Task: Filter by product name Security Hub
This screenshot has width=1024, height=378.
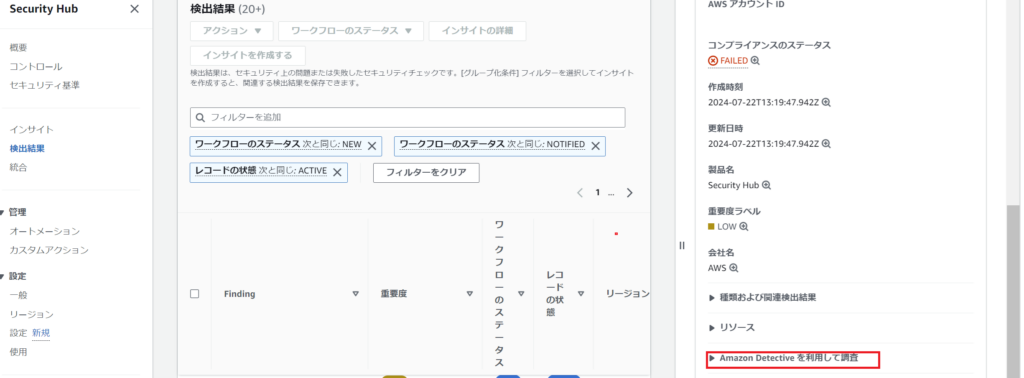Action: [766, 185]
